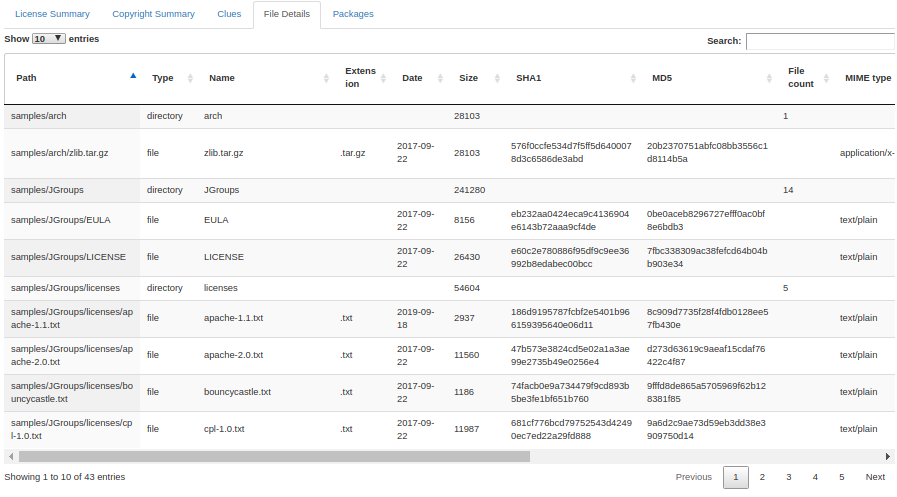Click right arrow of horizontal scrollbar
Image resolution: width=897 pixels, height=497 pixels.
[887, 456]
